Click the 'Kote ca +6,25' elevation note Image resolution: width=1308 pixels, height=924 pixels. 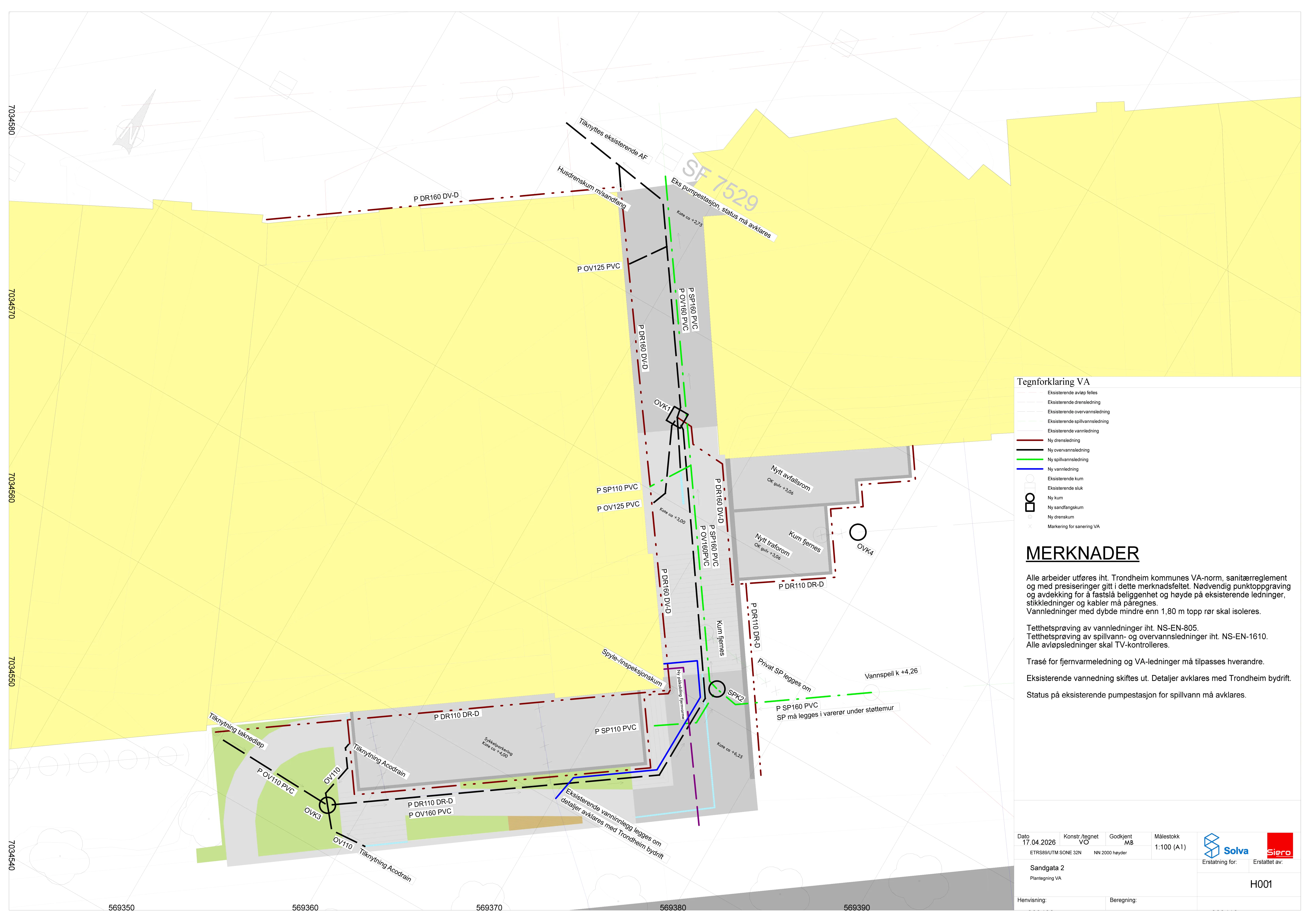tap(730, 750)
